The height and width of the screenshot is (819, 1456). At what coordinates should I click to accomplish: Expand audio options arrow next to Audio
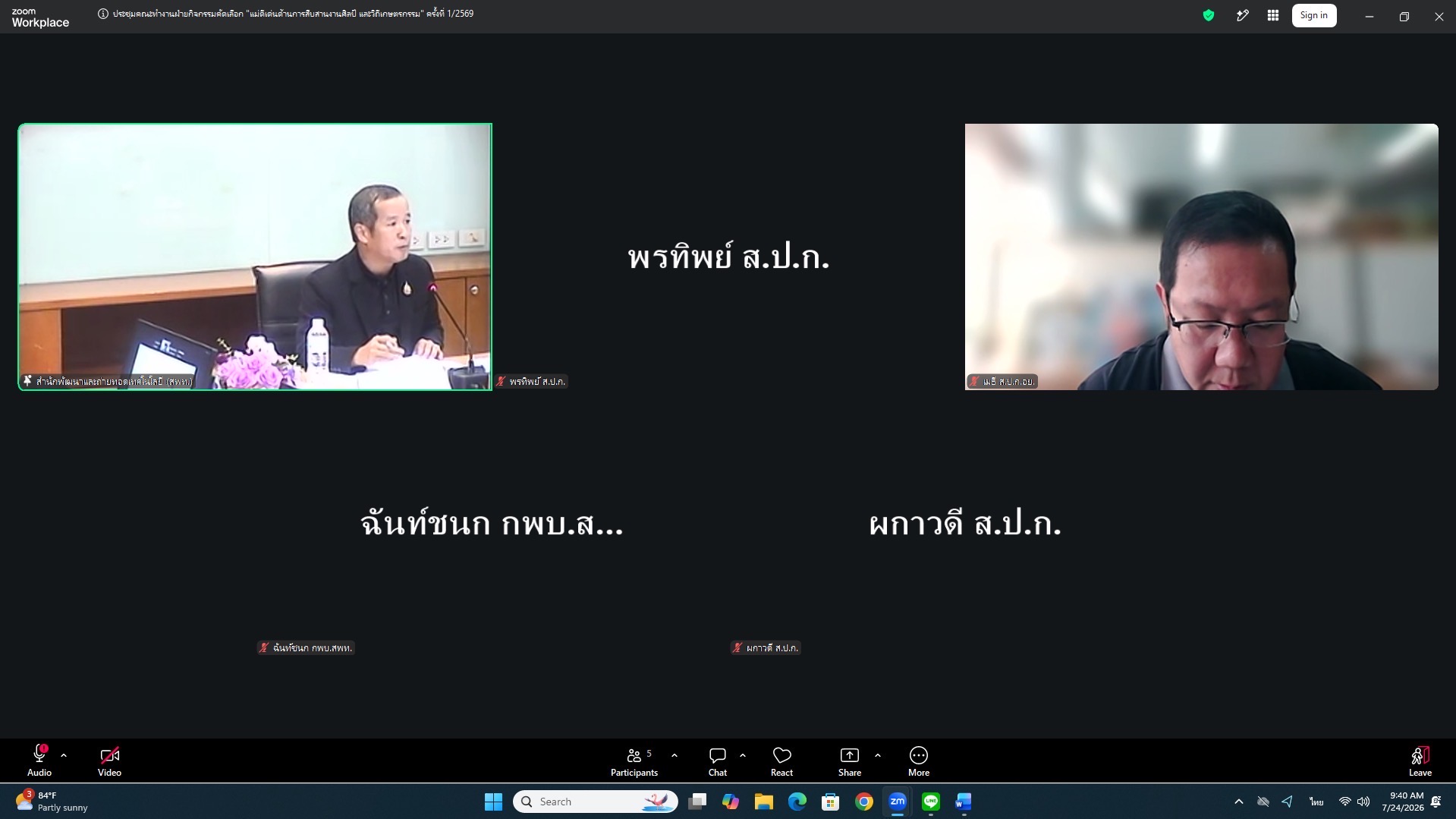64,756
